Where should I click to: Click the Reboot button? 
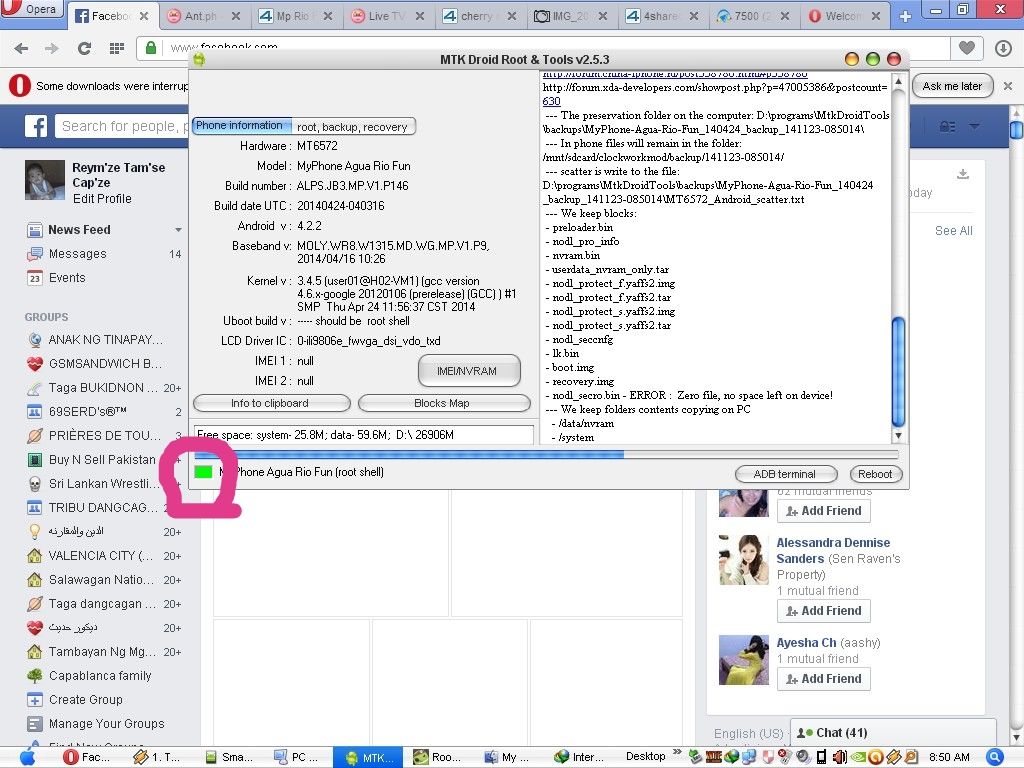click(875, 474)
